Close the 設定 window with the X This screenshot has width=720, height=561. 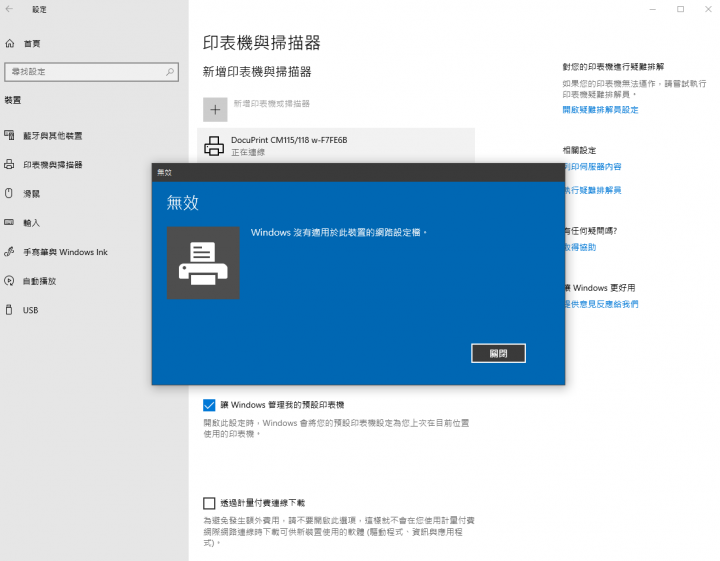pyautogui.click(x=708, y=9)
